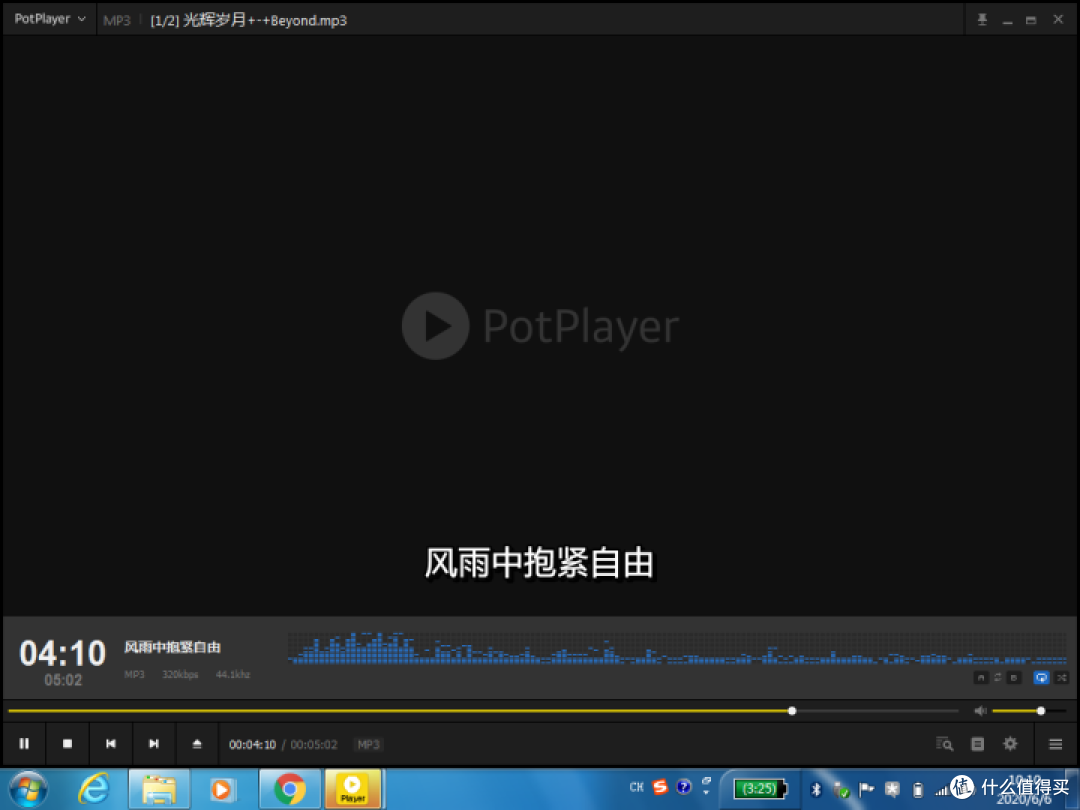The width and height of the screenshot is (1080, 810).
Task: Click the safely remove hardware tray icon
Action: point(841,790)
